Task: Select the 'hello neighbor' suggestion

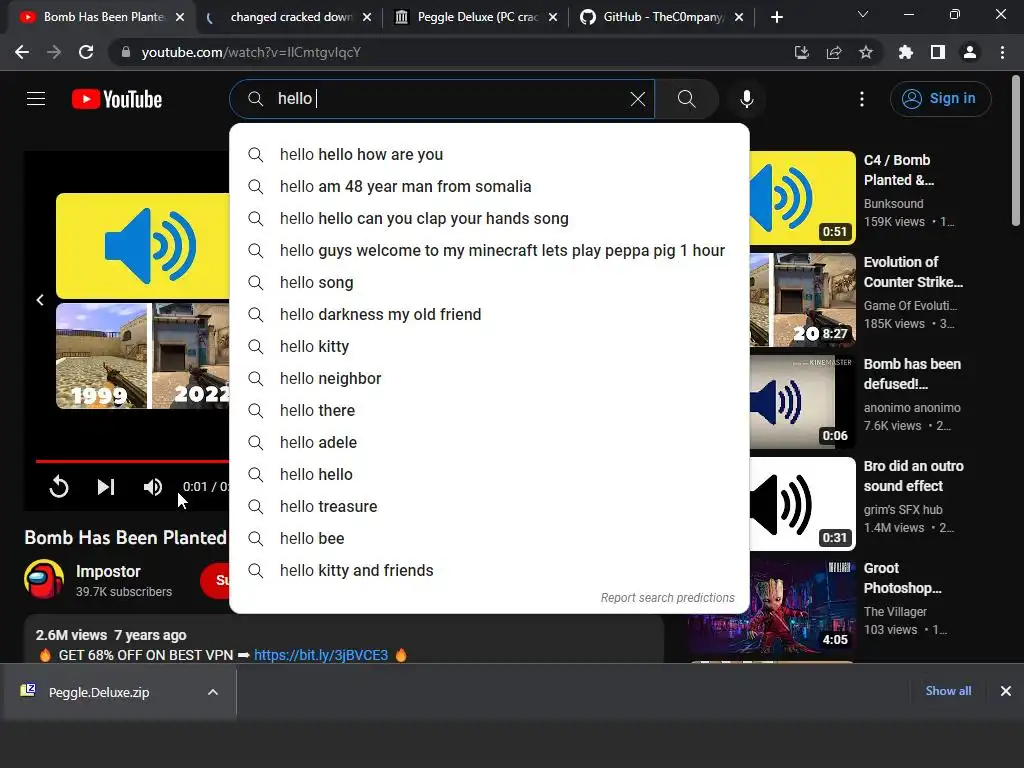Action: click(x=489, y=378)
